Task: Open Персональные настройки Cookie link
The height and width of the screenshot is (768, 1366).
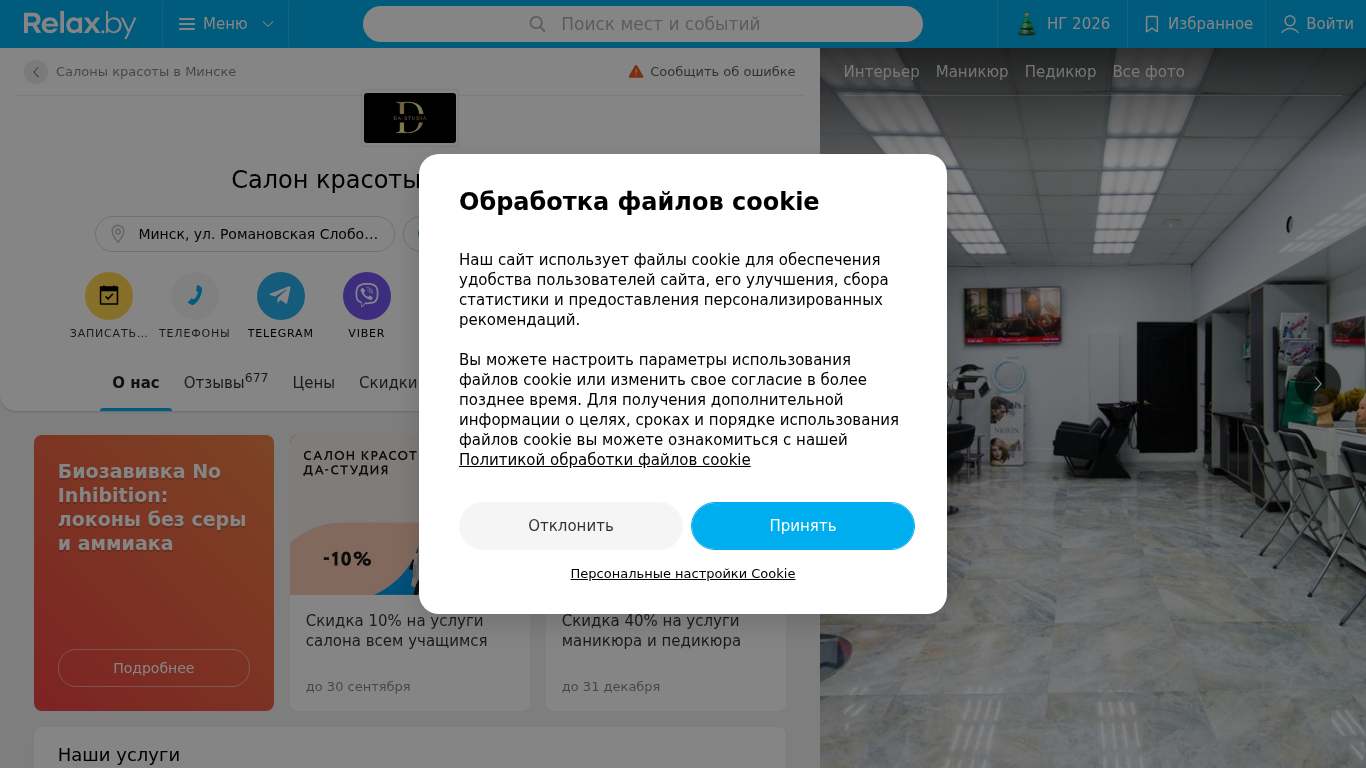Action: 683,574
